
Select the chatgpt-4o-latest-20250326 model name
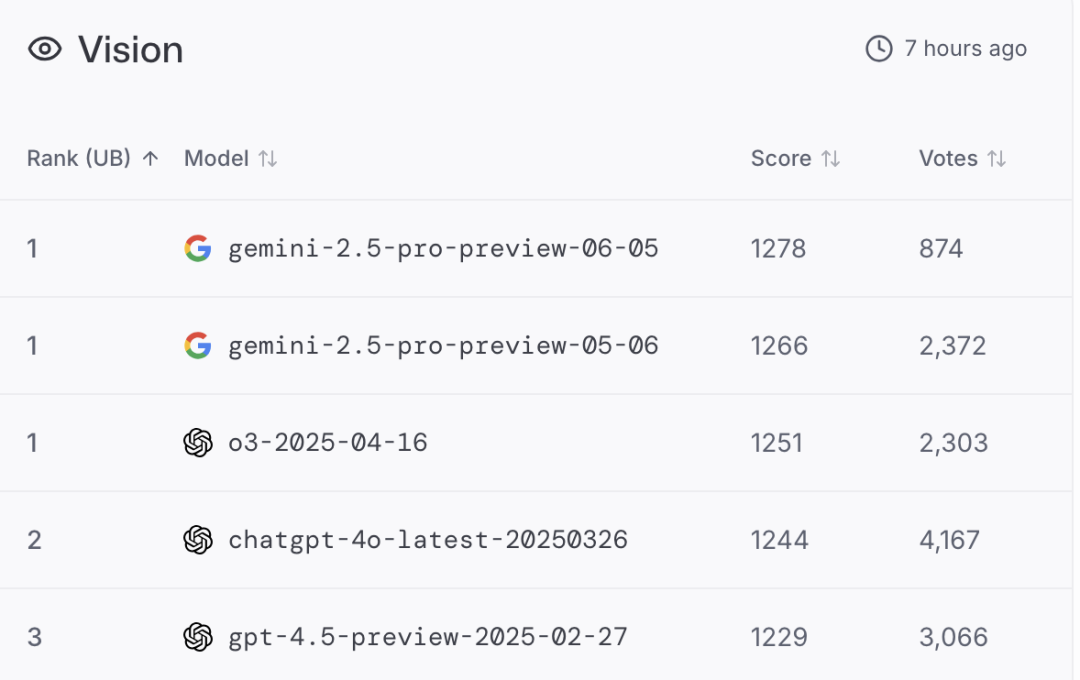coord(428,540)
